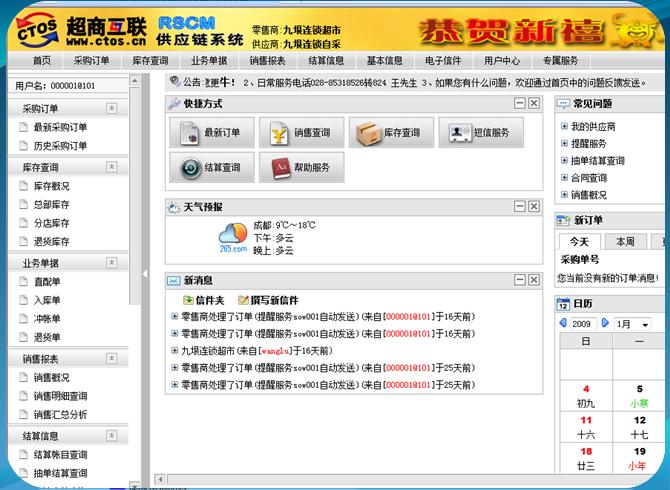The image size is (670, 490).
Task: Collapse the 采购订单 sidebar section
Action: pos(111,107)
